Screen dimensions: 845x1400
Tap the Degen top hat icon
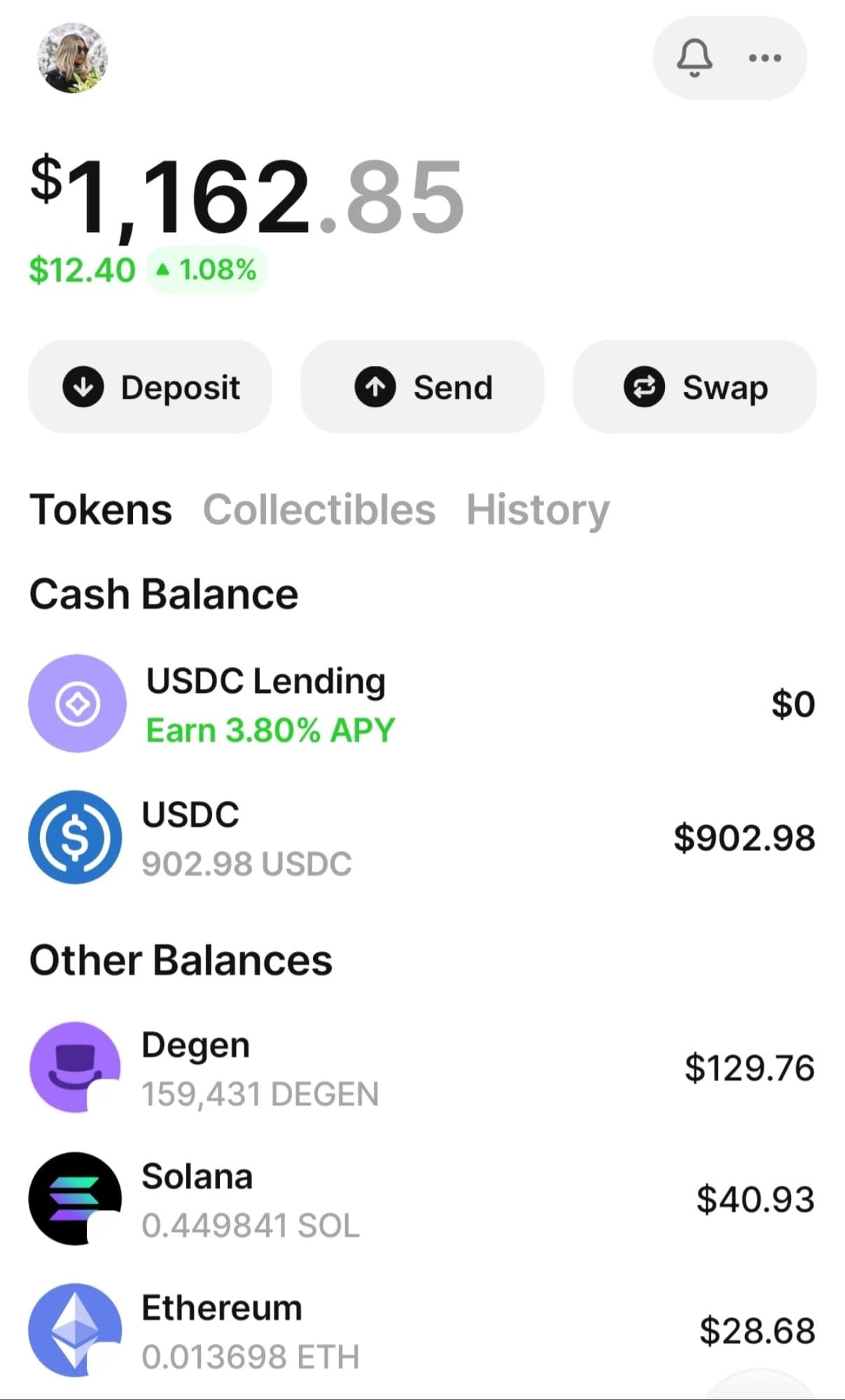pyautogui.click(x=75, y=1067)
